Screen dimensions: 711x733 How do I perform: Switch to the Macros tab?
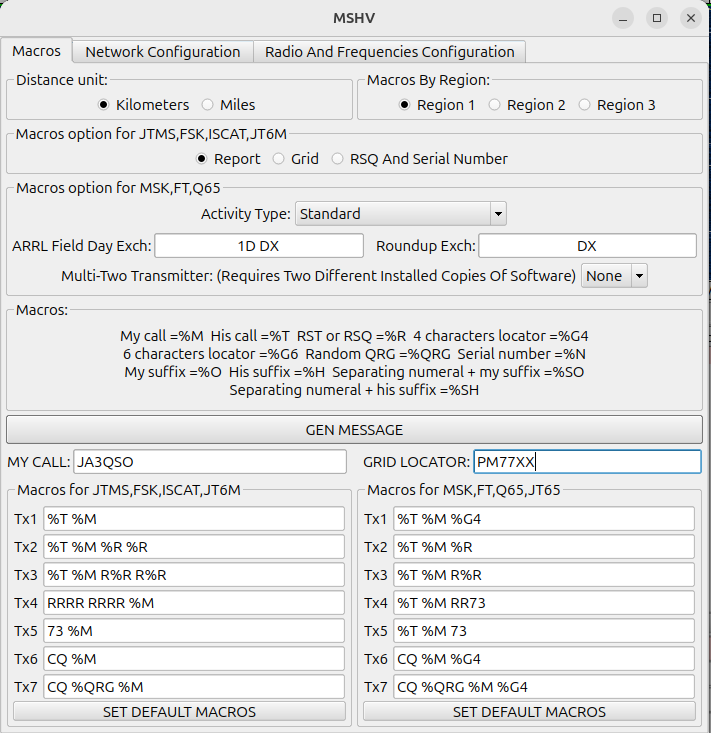coord(36,50)
